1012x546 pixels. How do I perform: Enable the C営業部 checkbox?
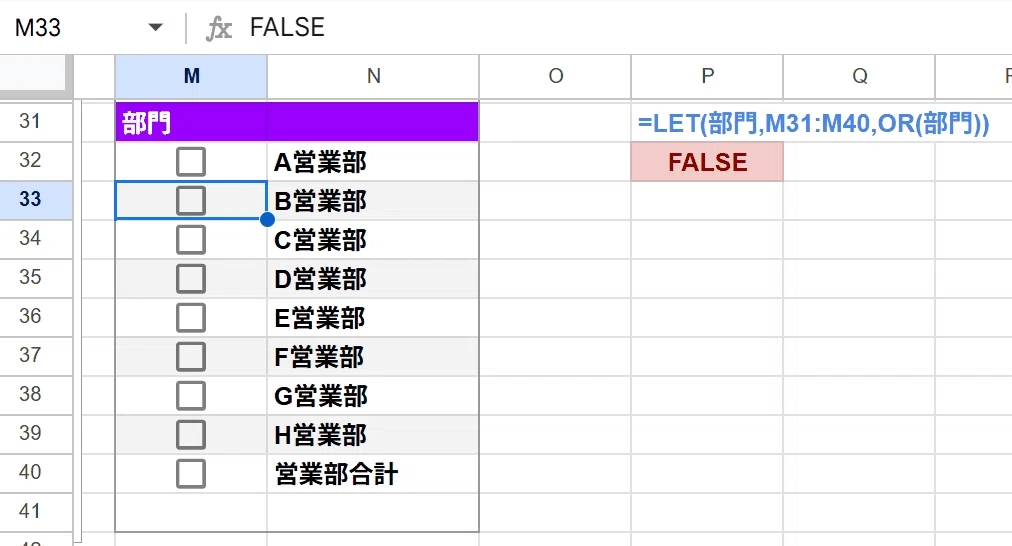pyautogui.click(x=191, y=240)
